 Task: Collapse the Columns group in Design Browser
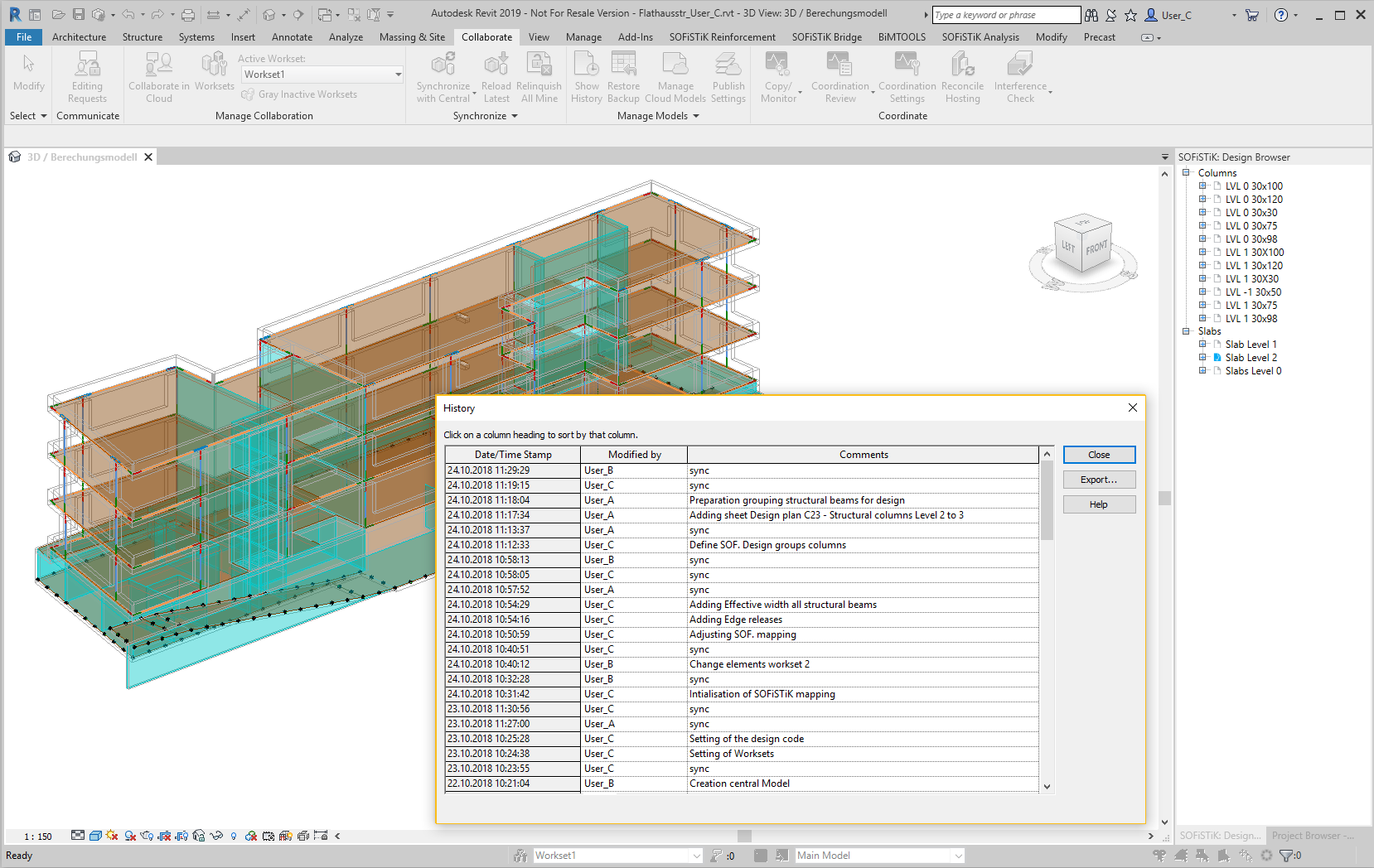pos(1186,173)
